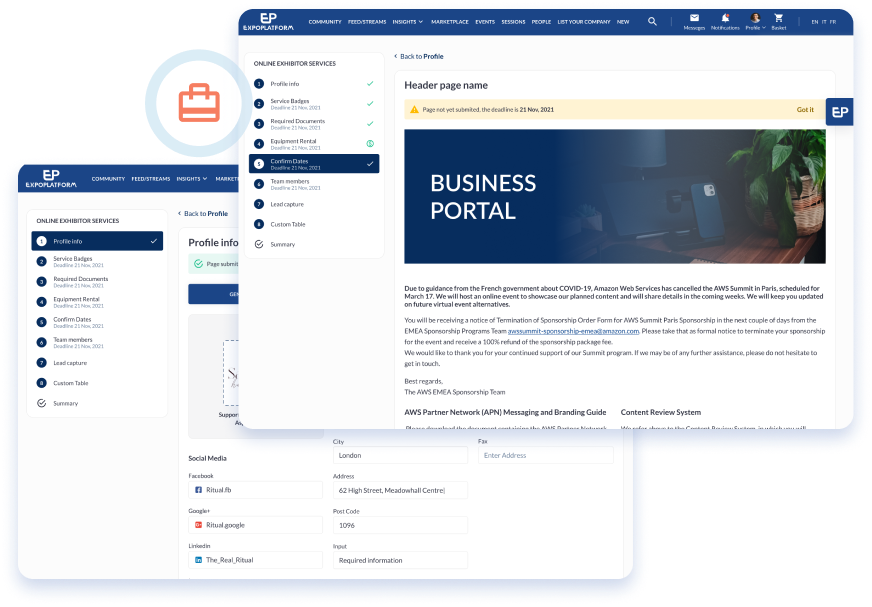This screenshot has height=607, width=872.
Task: Open Sessions menu item
Action: tap(513, 22)
